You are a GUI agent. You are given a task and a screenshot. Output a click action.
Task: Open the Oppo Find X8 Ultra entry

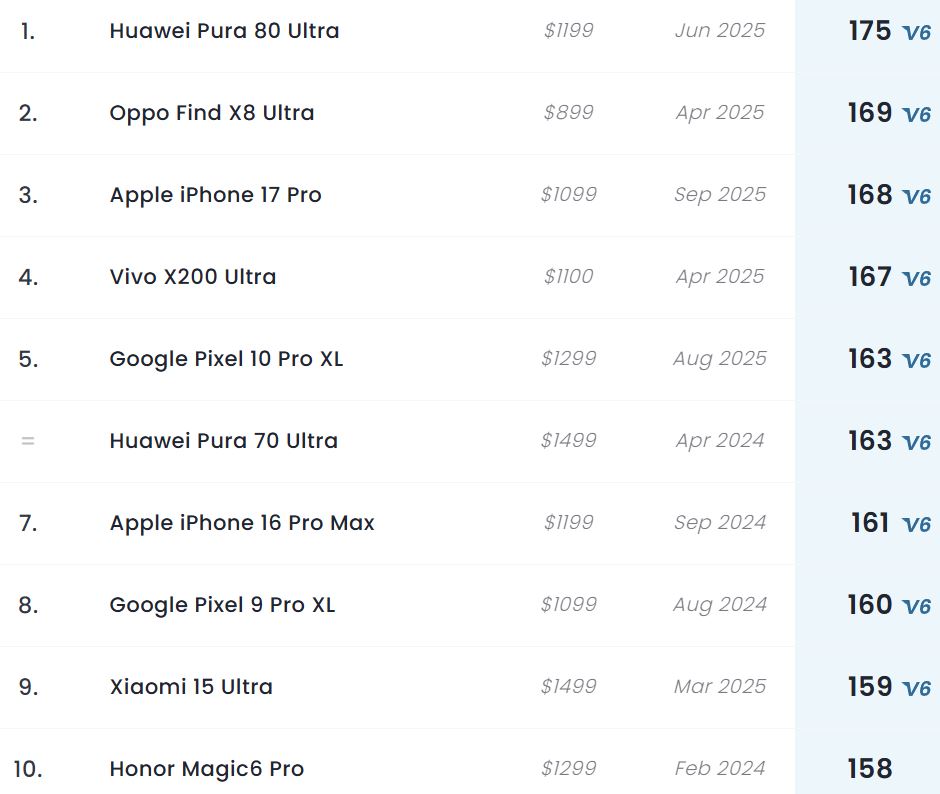point(212,113)
